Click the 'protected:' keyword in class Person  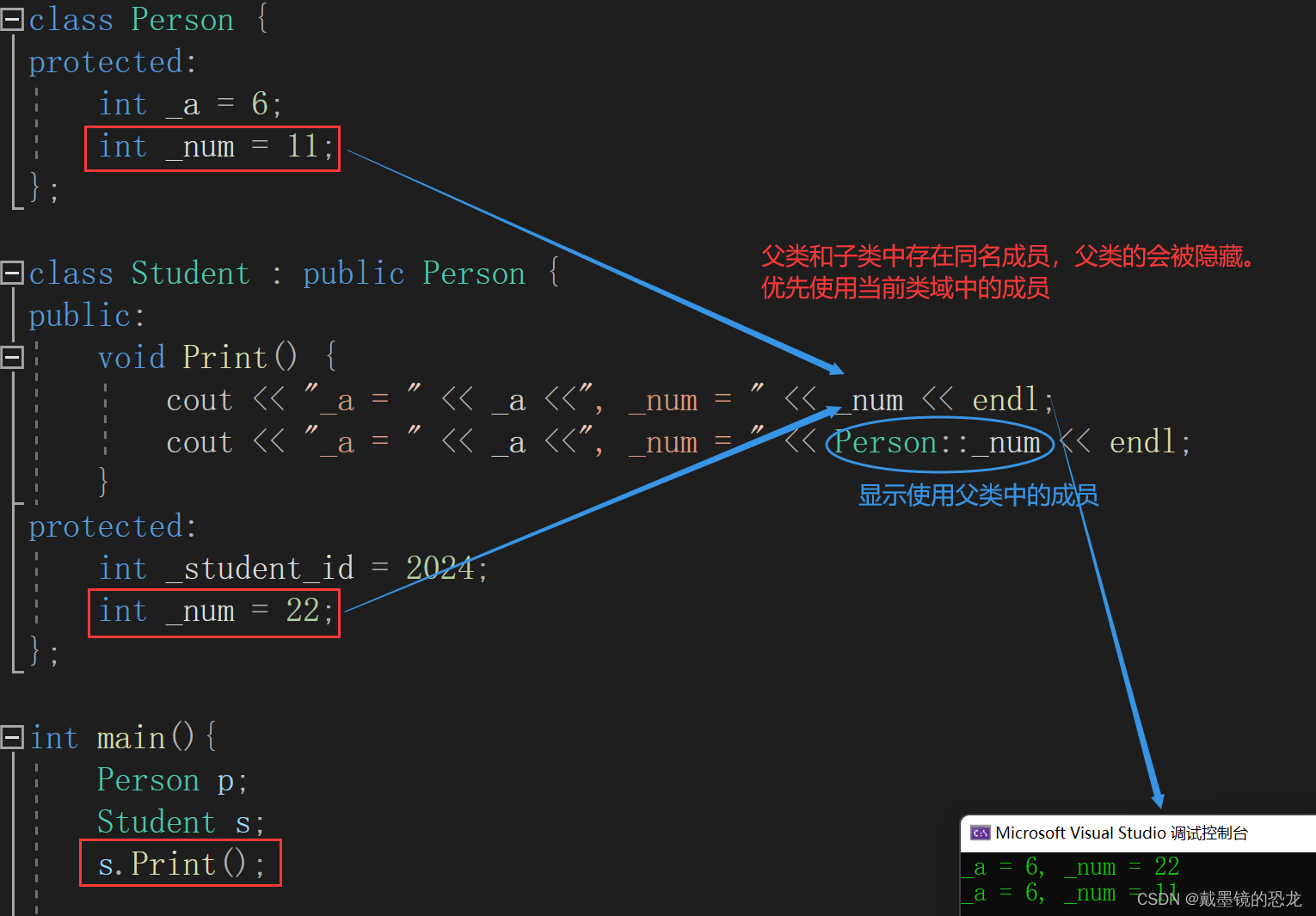113,62
